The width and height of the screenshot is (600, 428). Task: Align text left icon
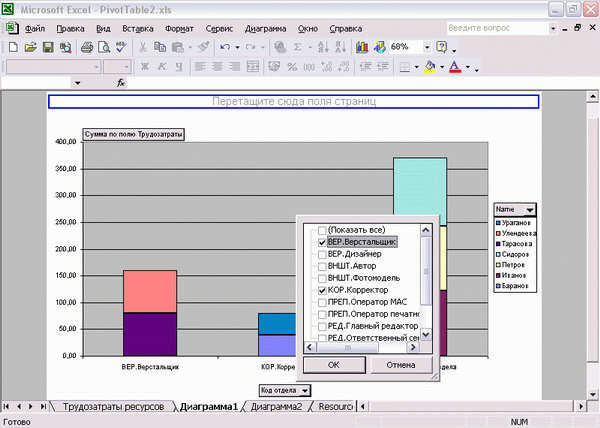point(200,67)
